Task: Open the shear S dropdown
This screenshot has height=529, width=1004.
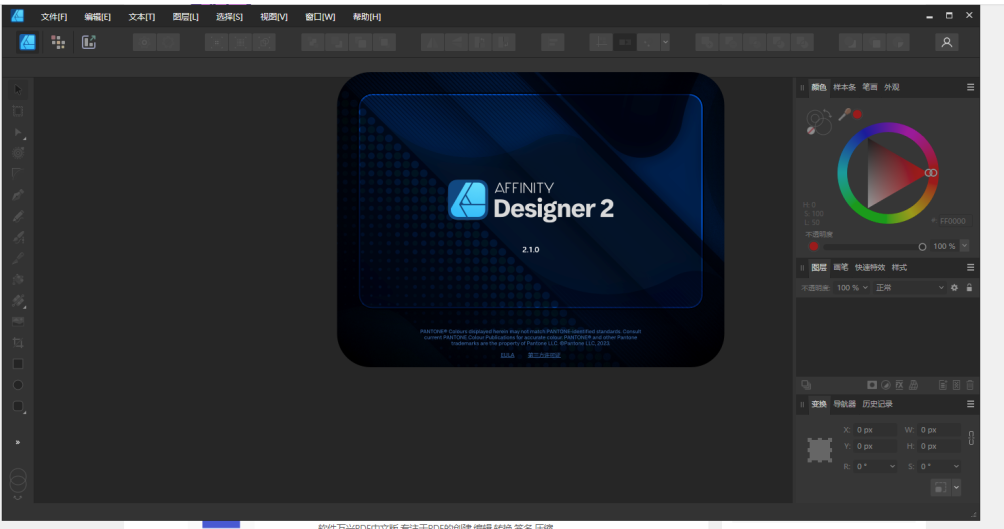Action: (x=956, y=466)
